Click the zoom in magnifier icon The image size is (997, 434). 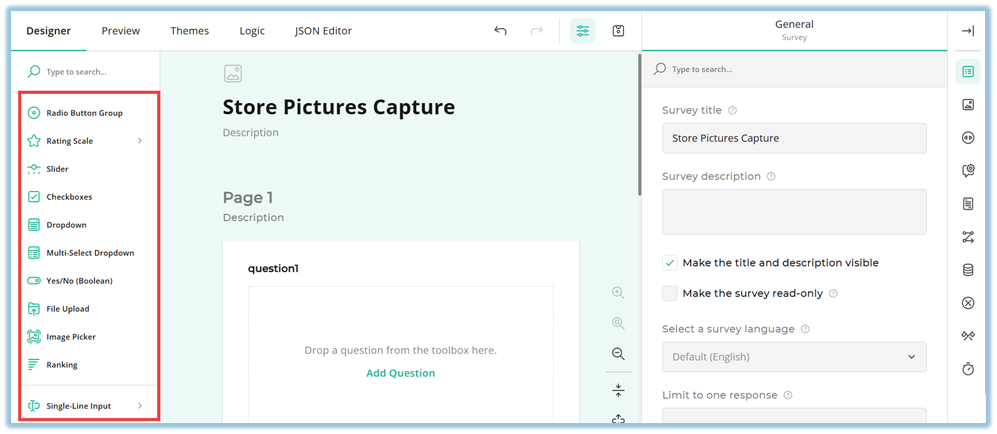pyautogui.click(x=618, y=293)
